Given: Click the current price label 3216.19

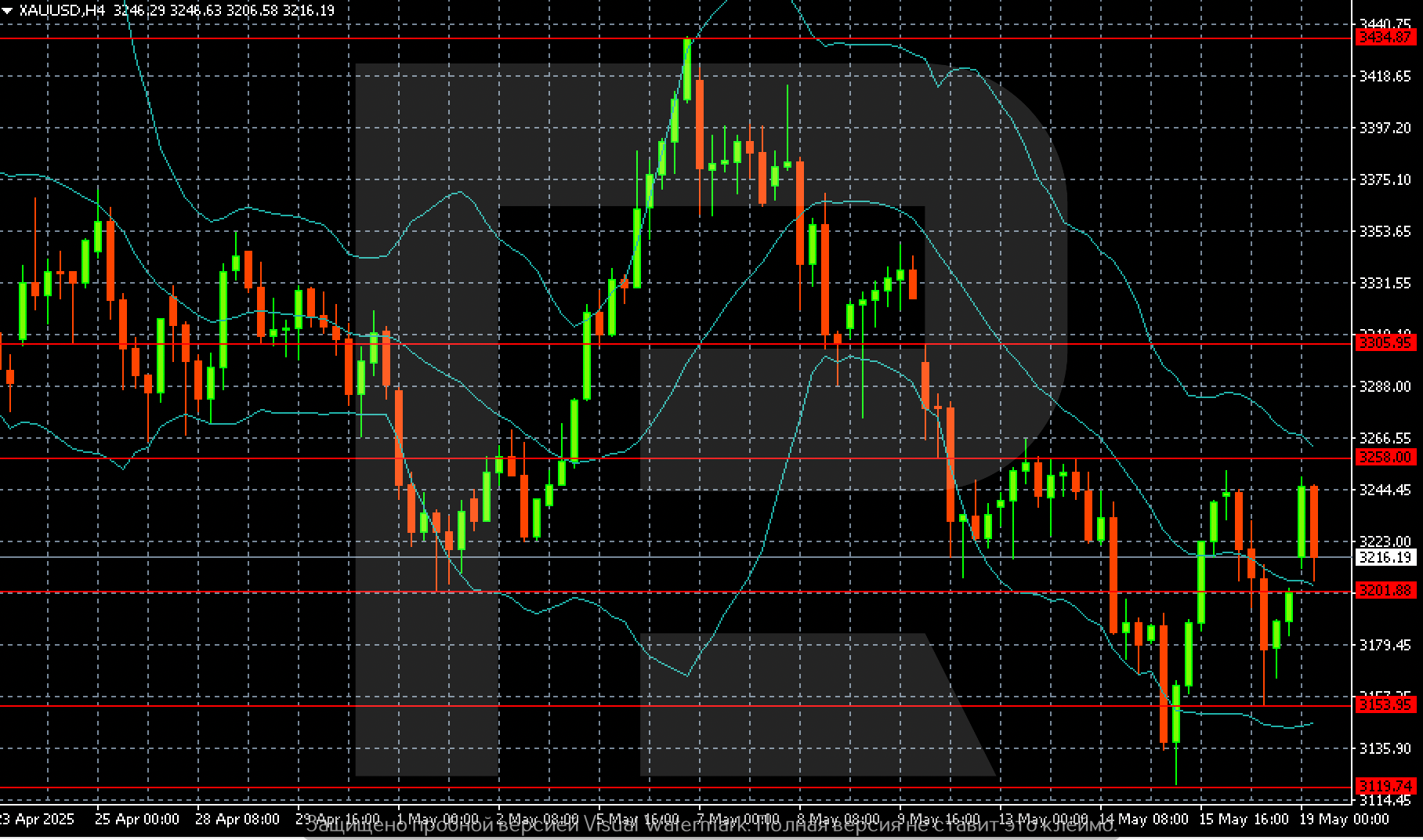Looking at the screenshot, I should [1385, 557].
